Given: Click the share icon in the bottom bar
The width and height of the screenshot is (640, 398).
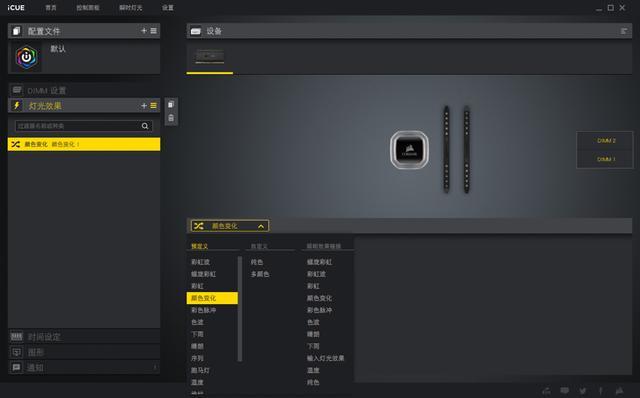Looking at the screenshot, I should click(x=546, y=391).
